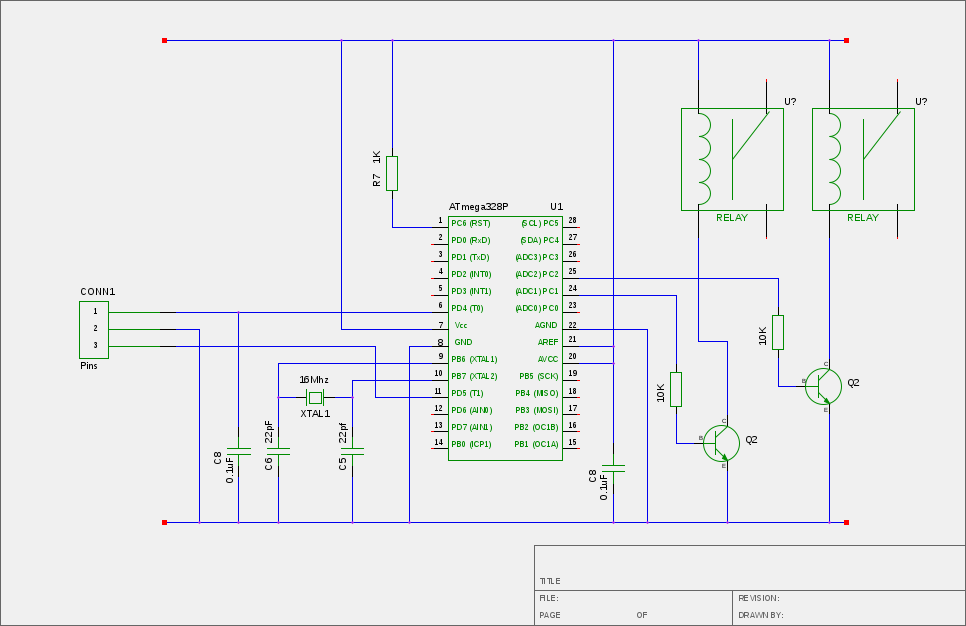
Task: Click the (SDA) PC4 pin label
Action: click(540, 240)
